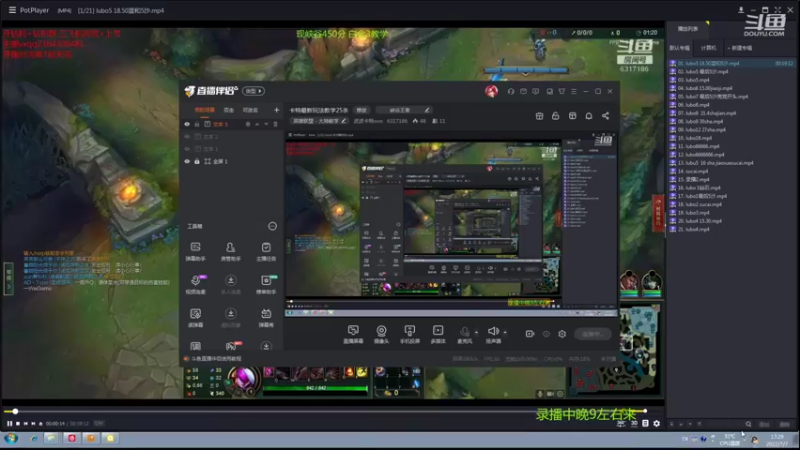Delete the 文本 3 layer with trash icon

coord(276,124)
